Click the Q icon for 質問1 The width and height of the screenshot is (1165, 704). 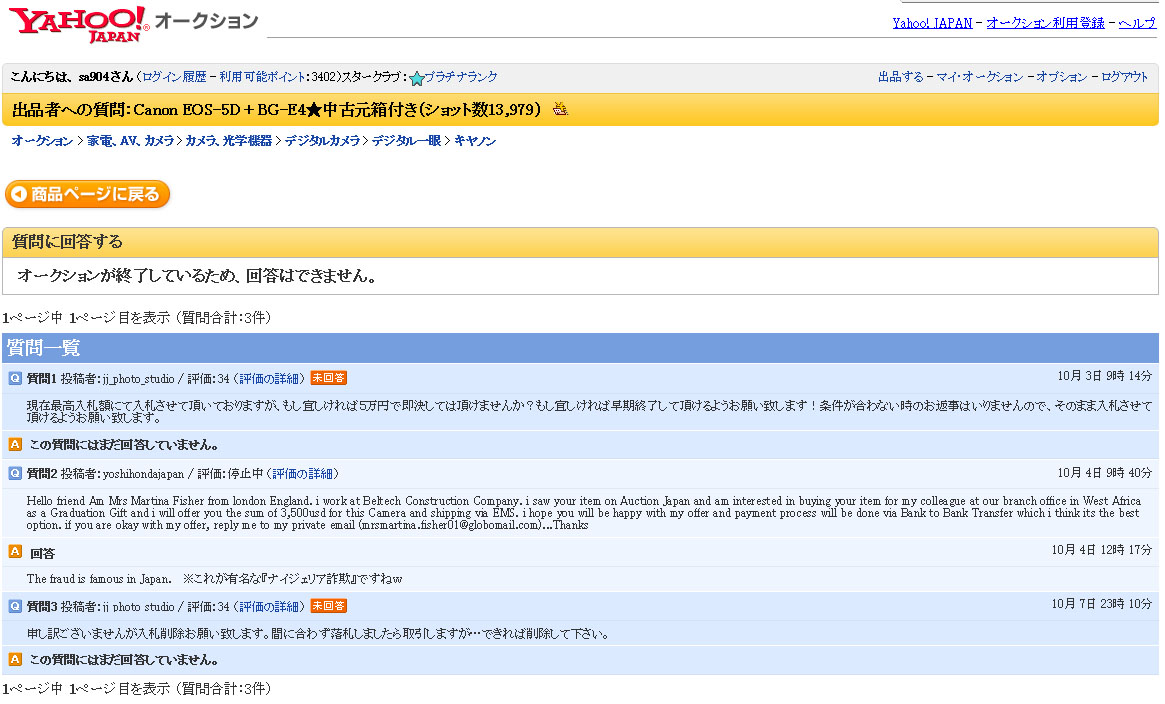15,379
